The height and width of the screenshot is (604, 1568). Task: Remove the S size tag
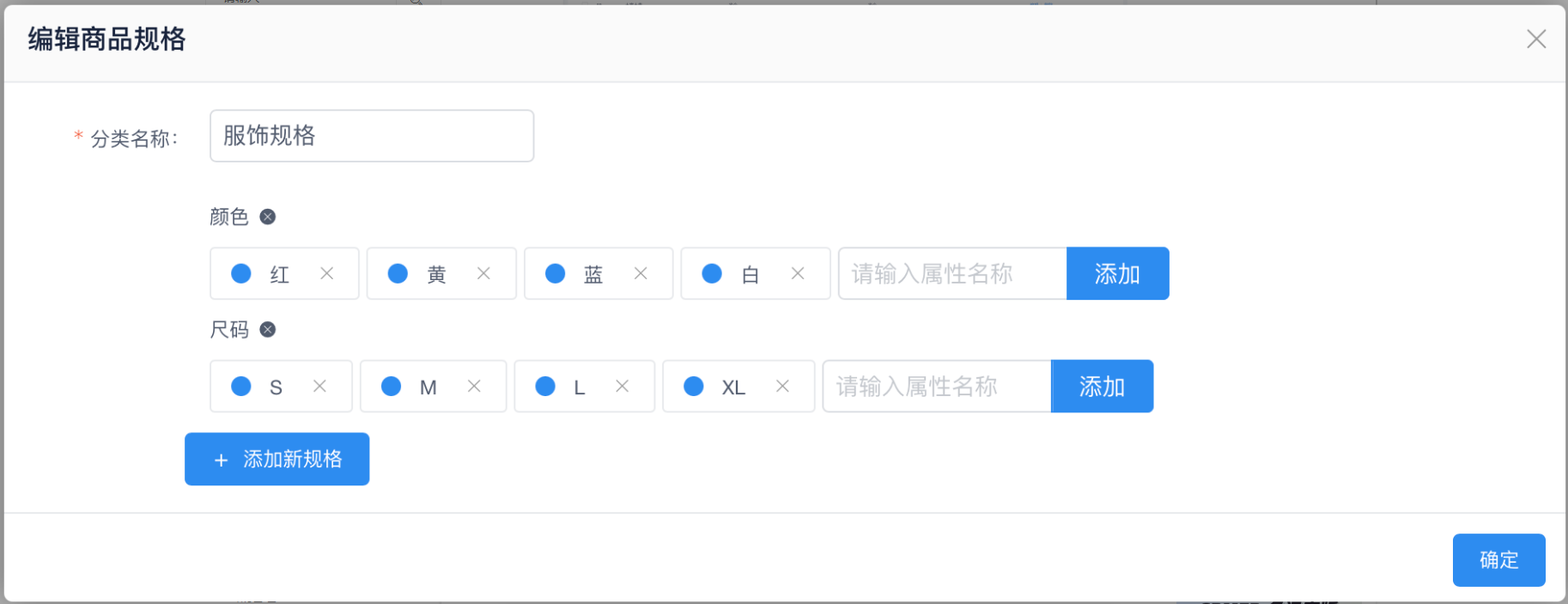pos(319,386)
